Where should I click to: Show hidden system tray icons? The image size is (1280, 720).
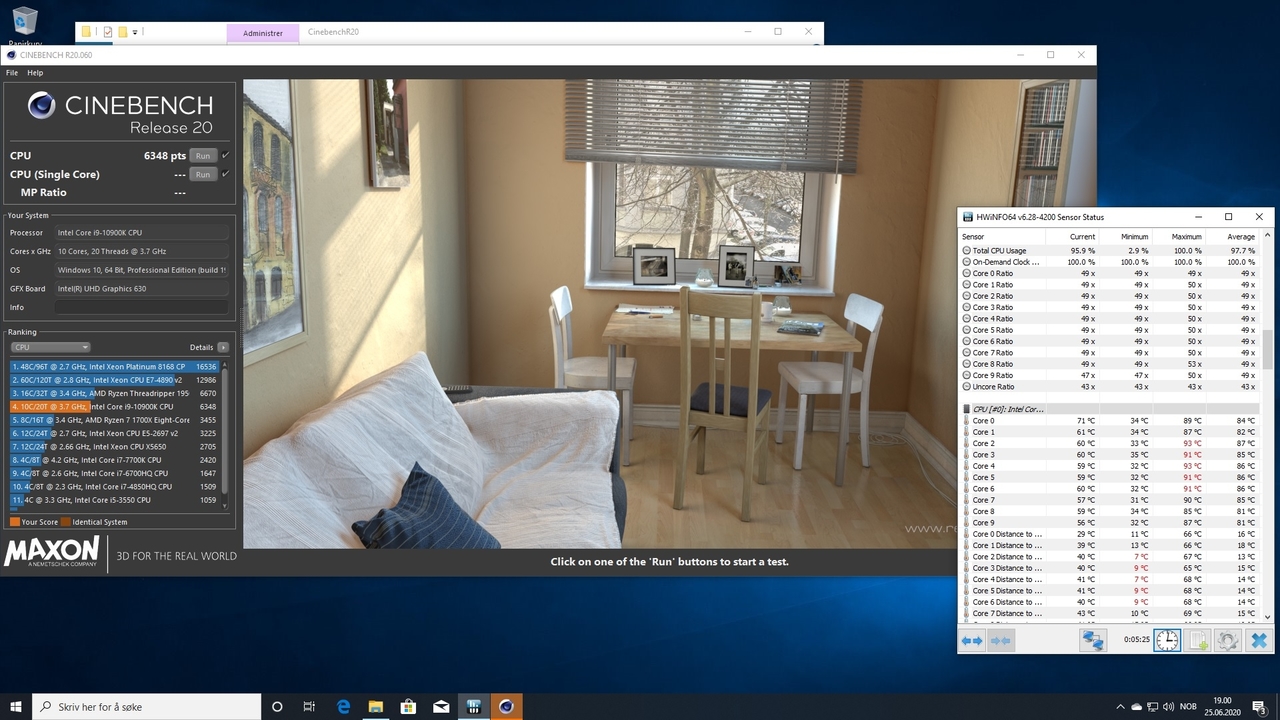[x=1121, y=707]
